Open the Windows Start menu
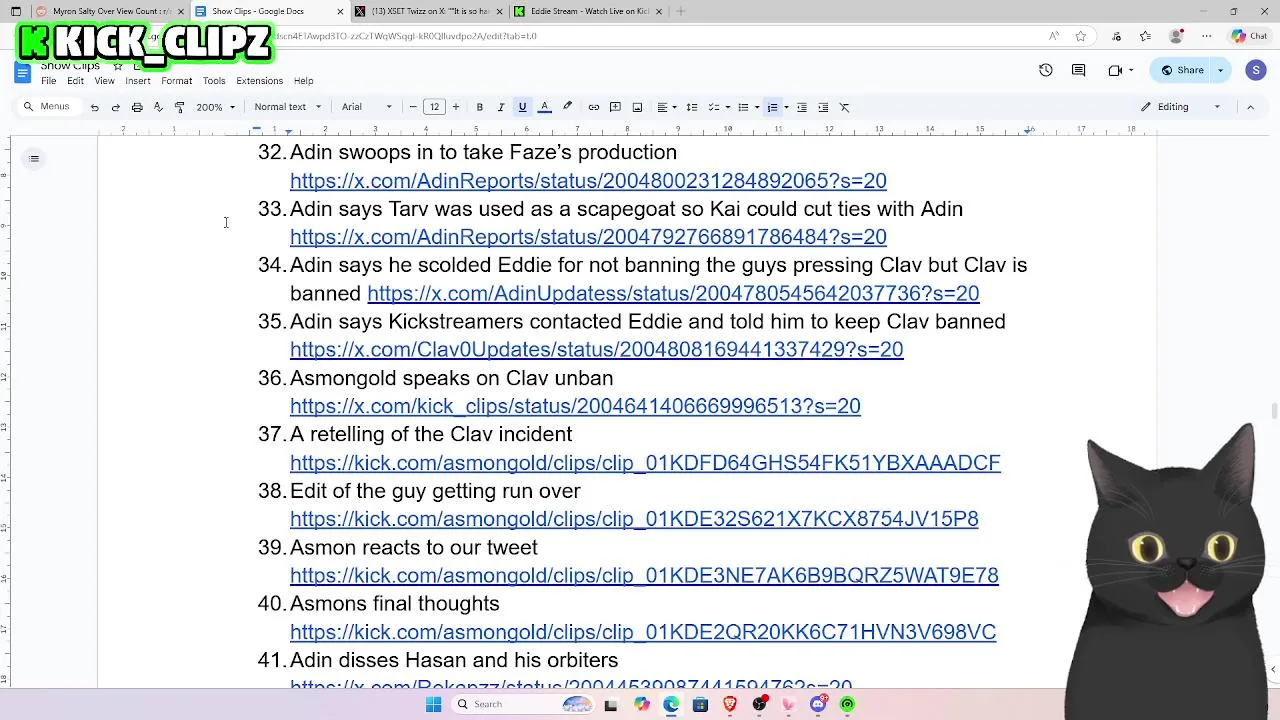This screenshot has height=720, width=1280. pyautogui.click(x=433, y=704)
